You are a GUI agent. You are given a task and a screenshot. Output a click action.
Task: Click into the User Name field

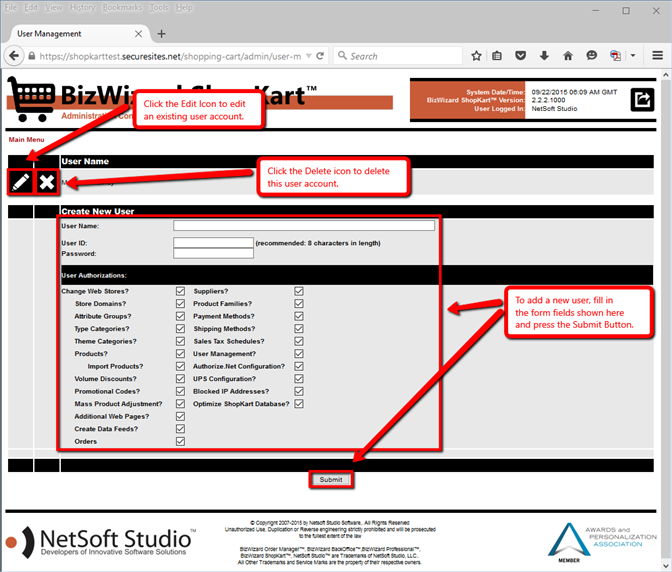304,226
